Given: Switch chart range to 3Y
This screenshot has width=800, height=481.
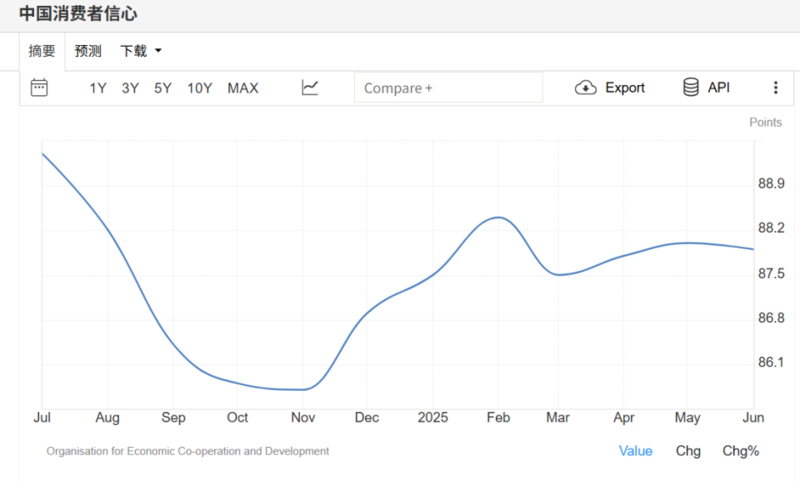Looking at the screenshot, I should coord(130,88).
